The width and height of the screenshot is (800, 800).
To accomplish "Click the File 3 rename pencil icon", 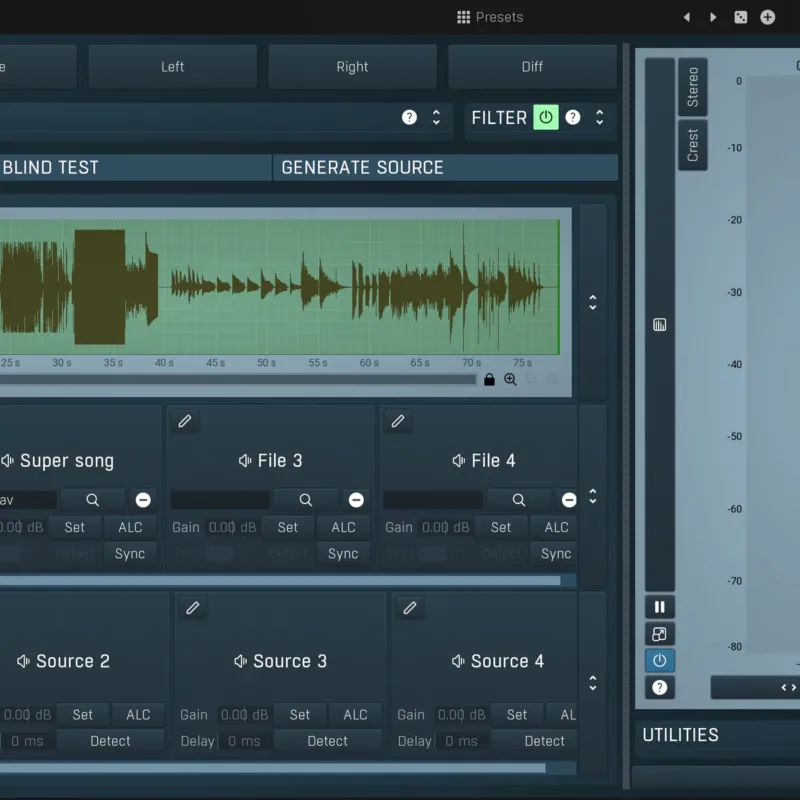I will pos(185,421).
